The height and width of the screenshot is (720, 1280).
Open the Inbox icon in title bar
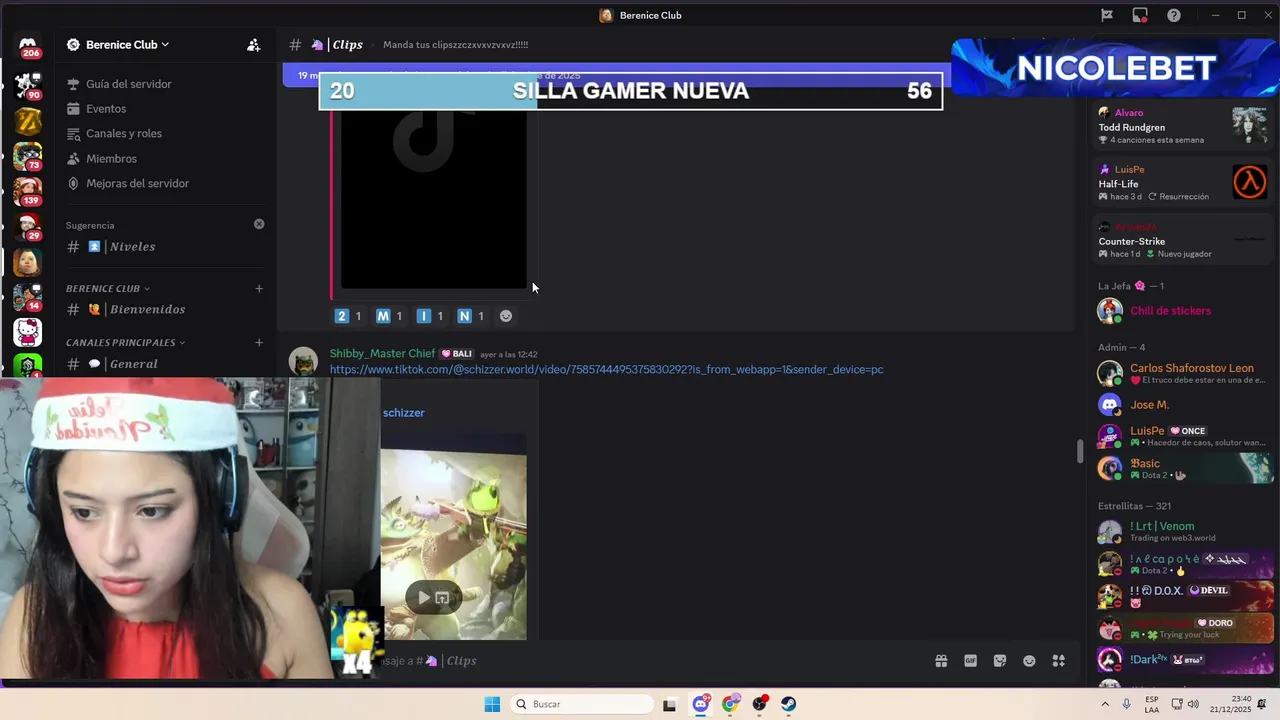tap(1140, 15)
